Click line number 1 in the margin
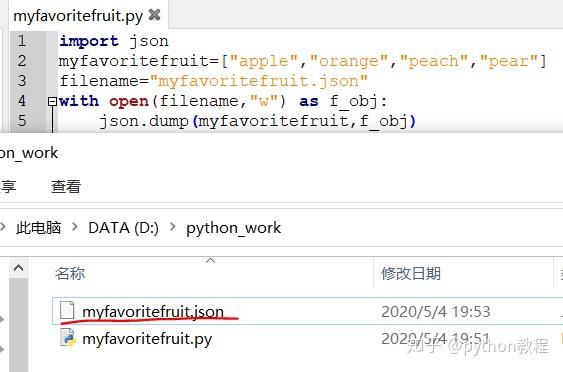Viewport: 563px width, 372px height. [22, 41]
